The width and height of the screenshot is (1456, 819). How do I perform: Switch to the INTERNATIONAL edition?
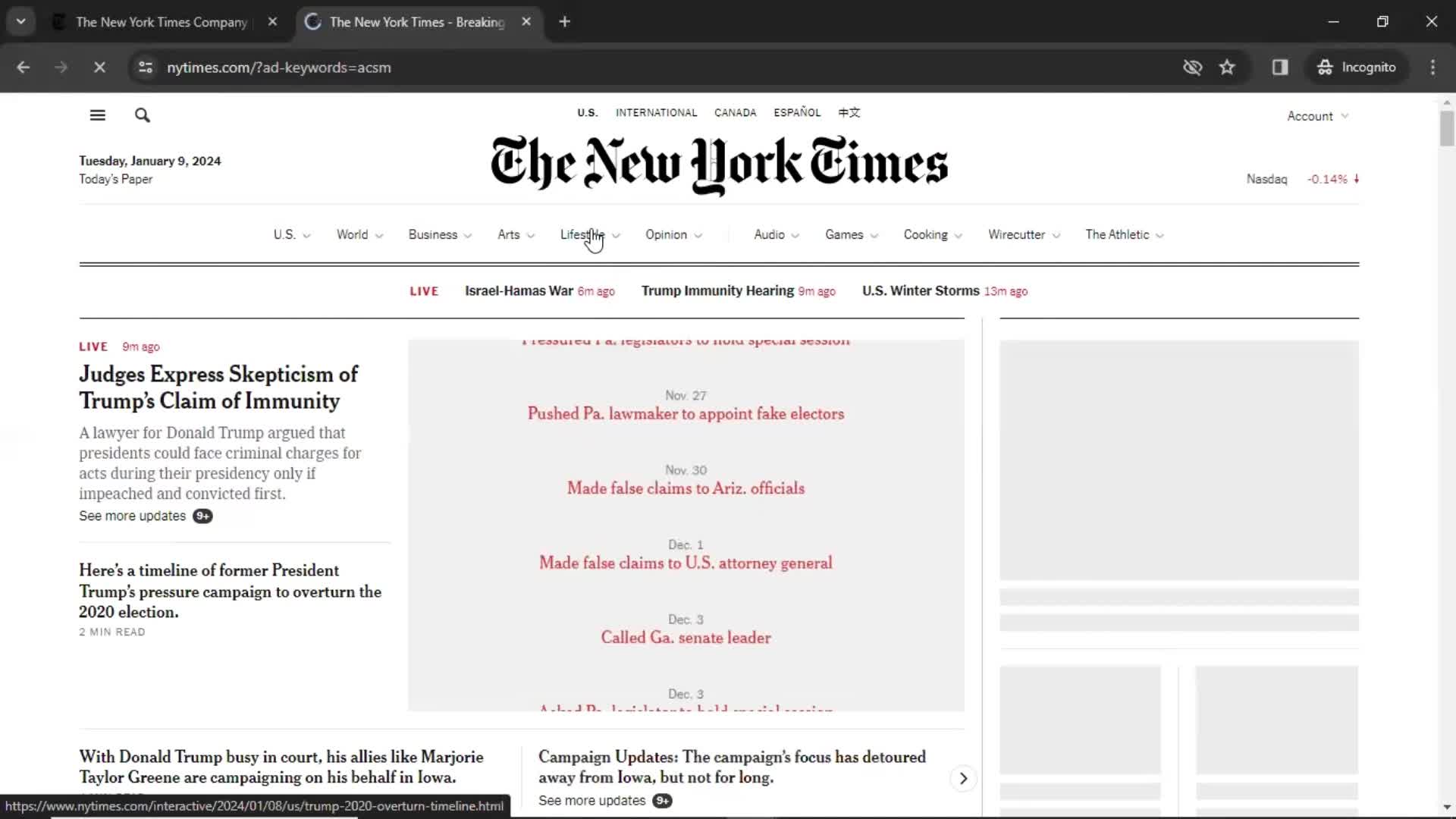point(656,112)
